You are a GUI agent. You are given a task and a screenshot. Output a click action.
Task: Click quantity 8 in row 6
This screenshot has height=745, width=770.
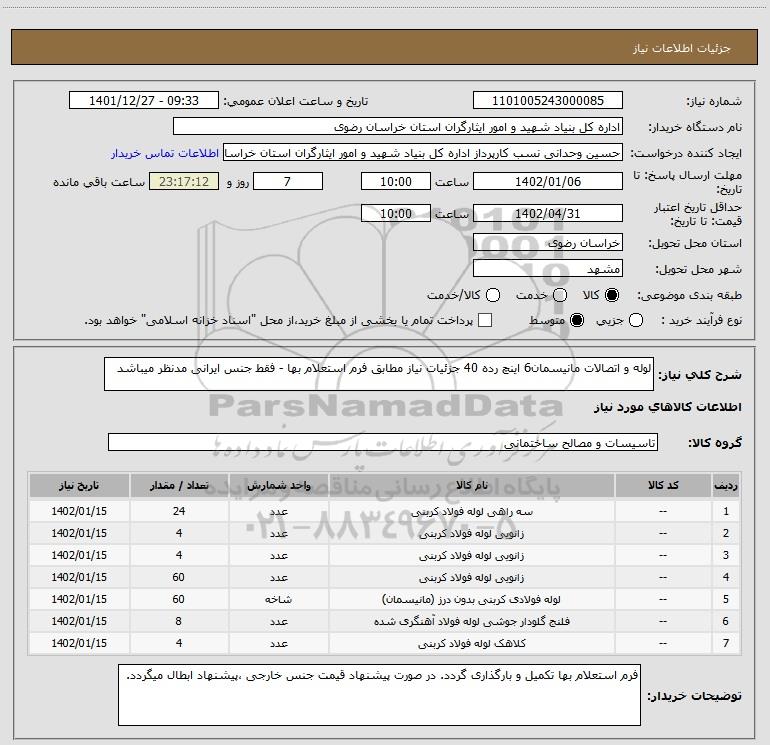pos(179,621)
